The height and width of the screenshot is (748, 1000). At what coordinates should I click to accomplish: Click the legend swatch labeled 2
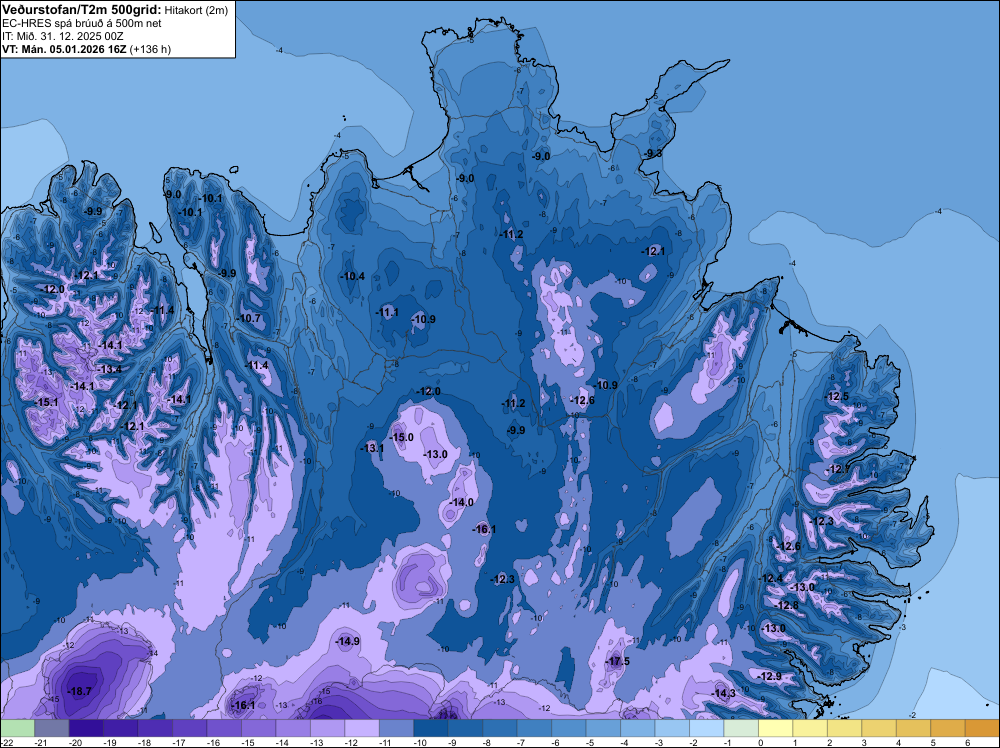point(844,728)
